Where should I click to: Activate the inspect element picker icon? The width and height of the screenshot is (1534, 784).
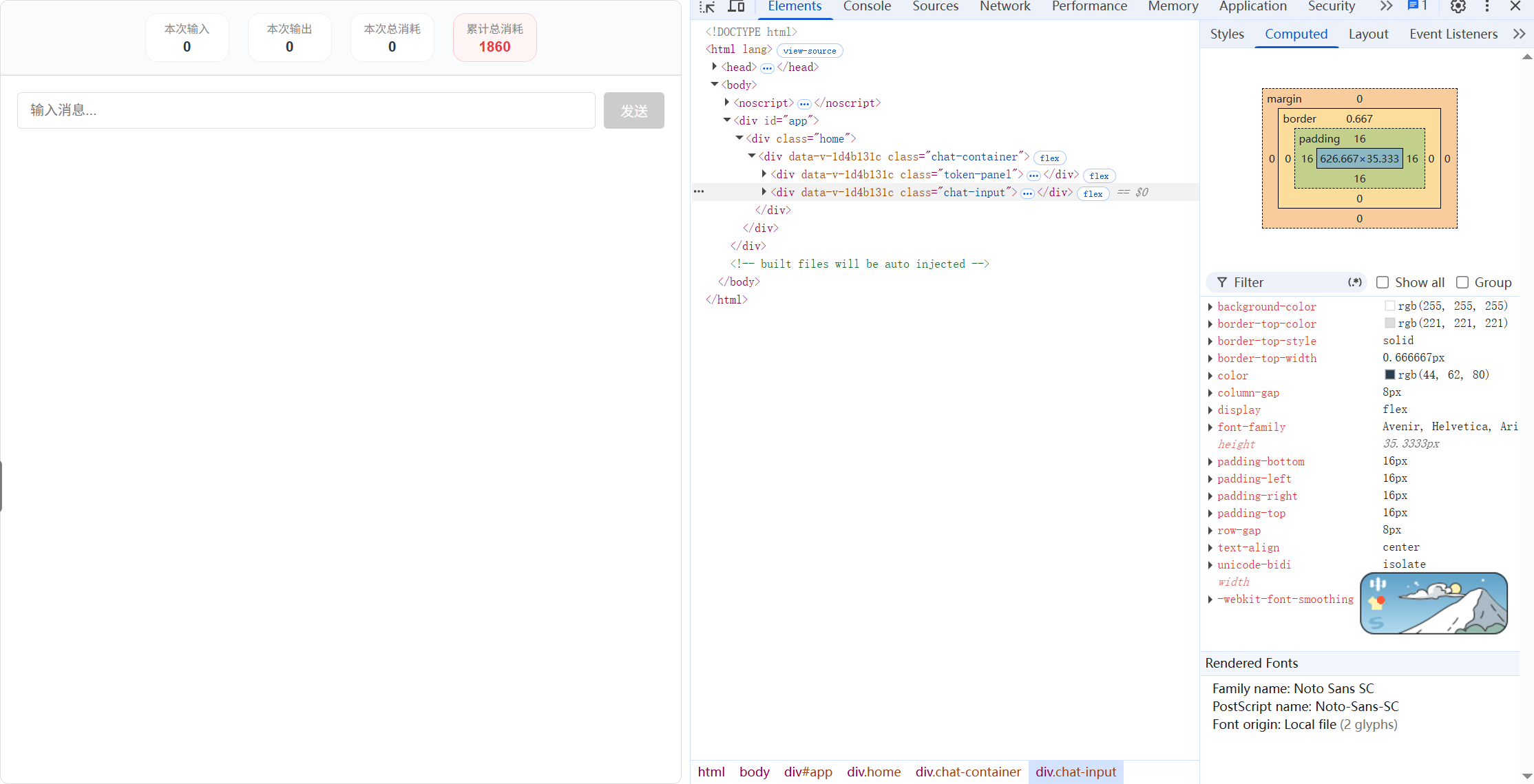[x=707, y=7]
